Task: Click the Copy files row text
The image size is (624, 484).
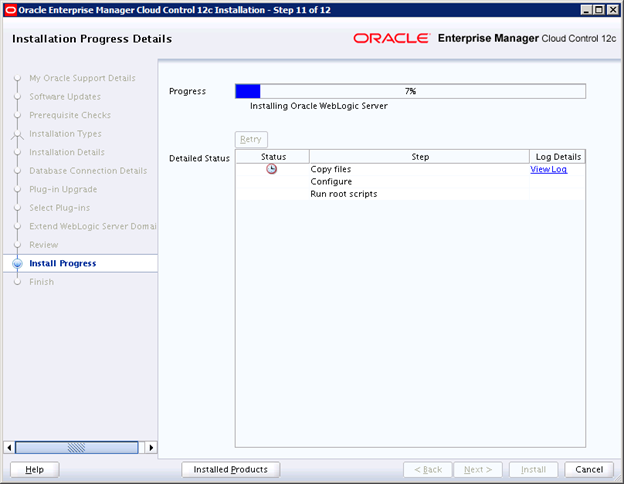Action: coord(331,169)
